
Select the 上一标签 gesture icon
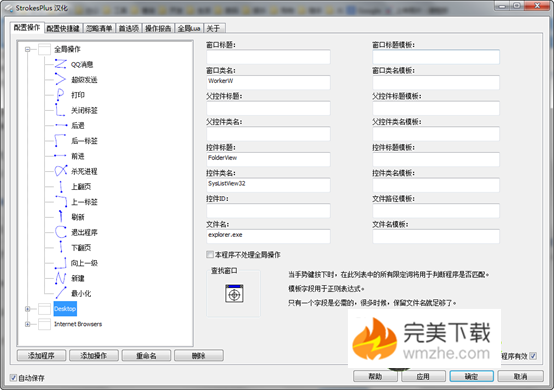click(x=60, y=202)
